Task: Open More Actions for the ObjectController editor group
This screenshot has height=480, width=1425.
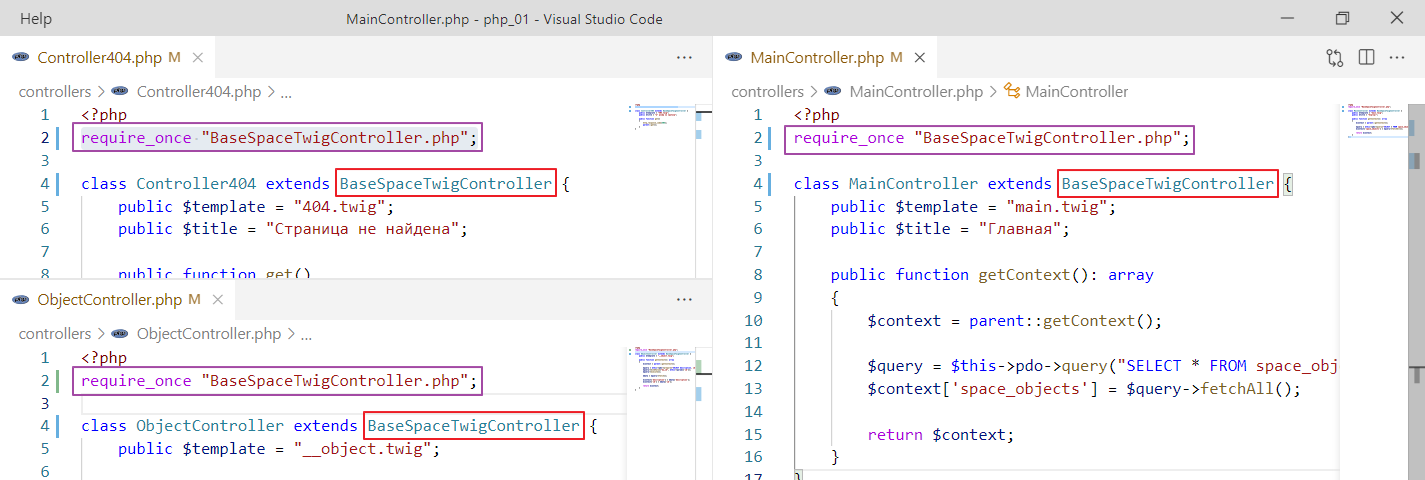Action: coord(684,300)
